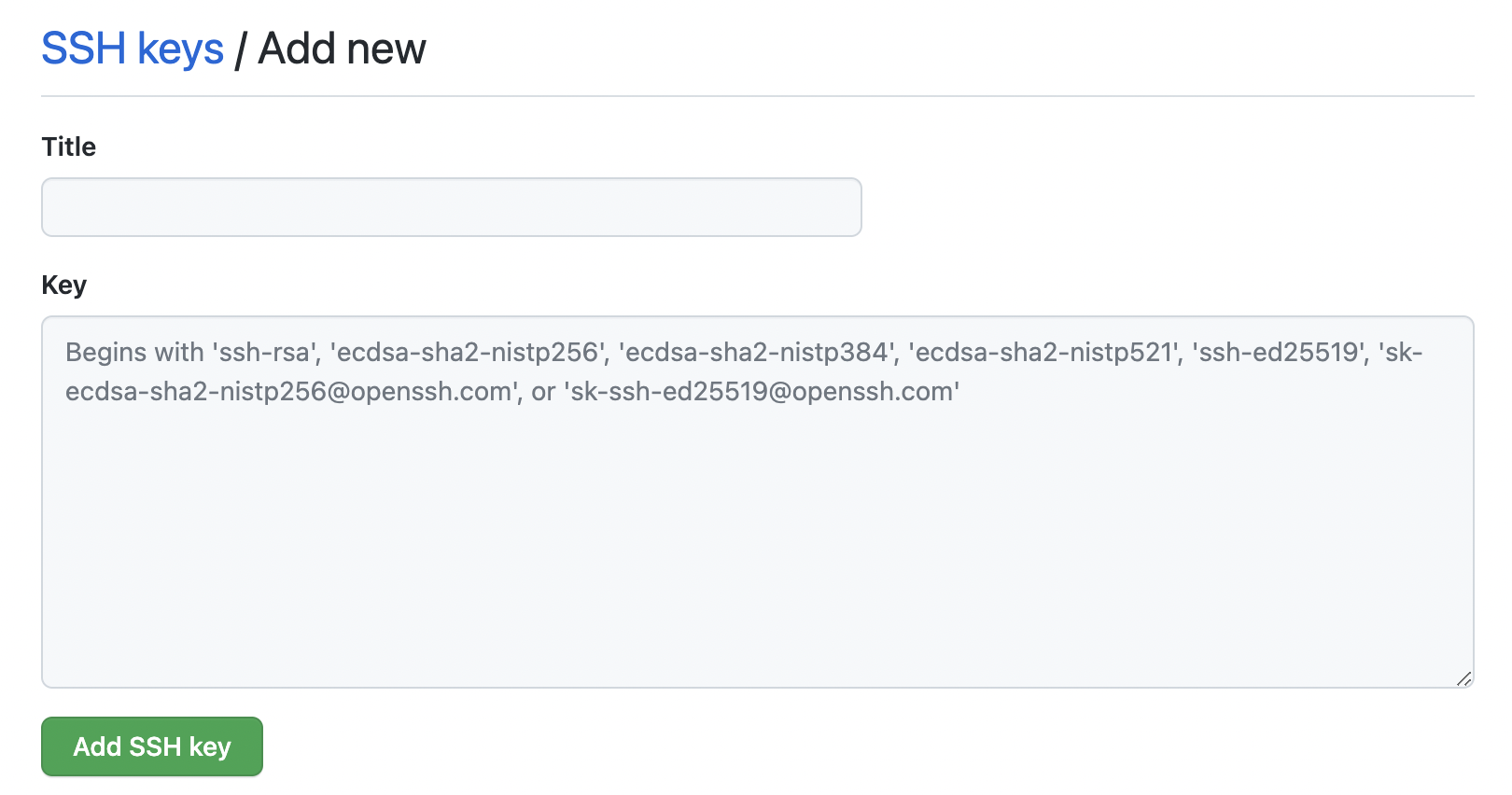Submit the form with Add SSH key
The width and height of the screenshot is (1512, 795).
point(151,746)
